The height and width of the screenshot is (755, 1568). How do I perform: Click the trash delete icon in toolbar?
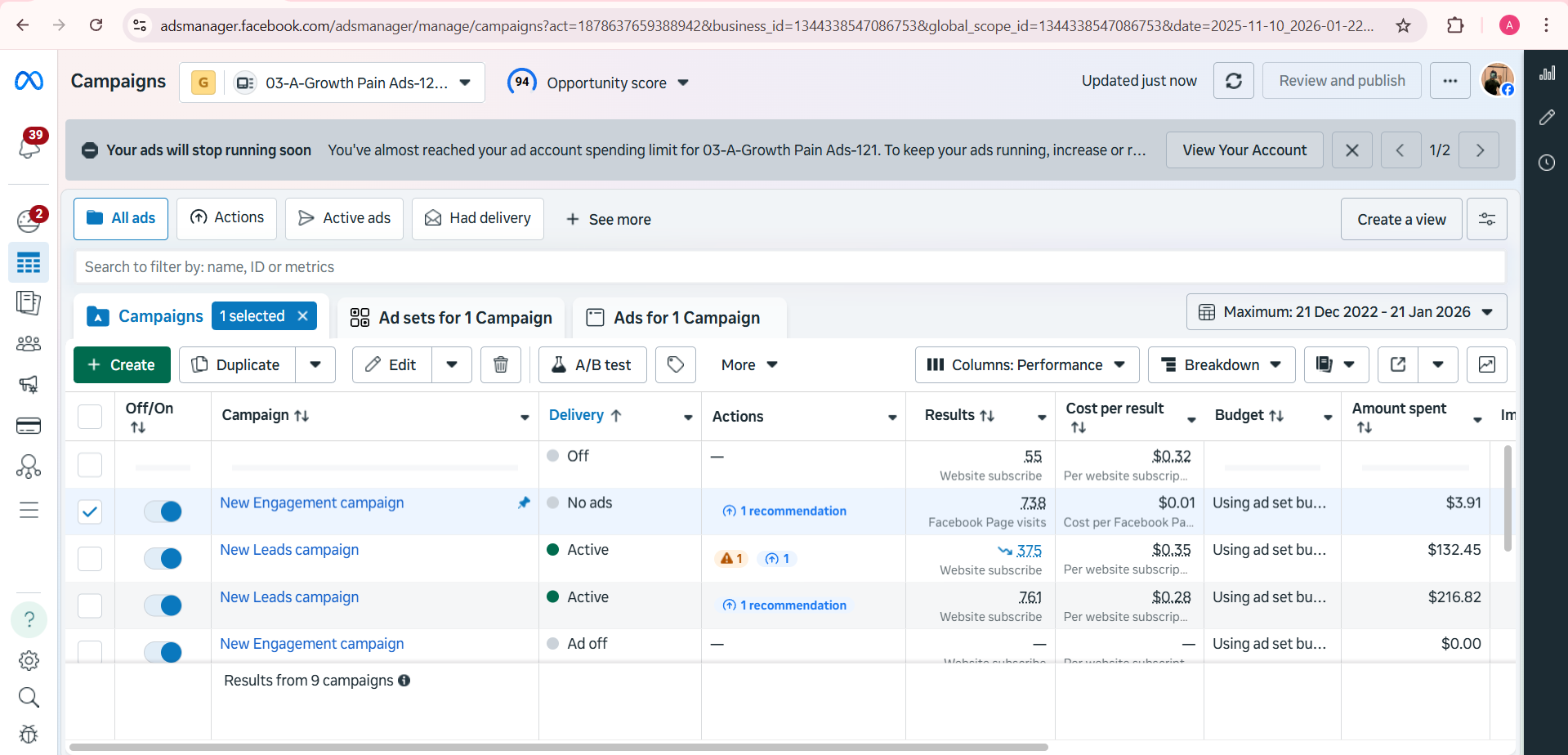501,364
